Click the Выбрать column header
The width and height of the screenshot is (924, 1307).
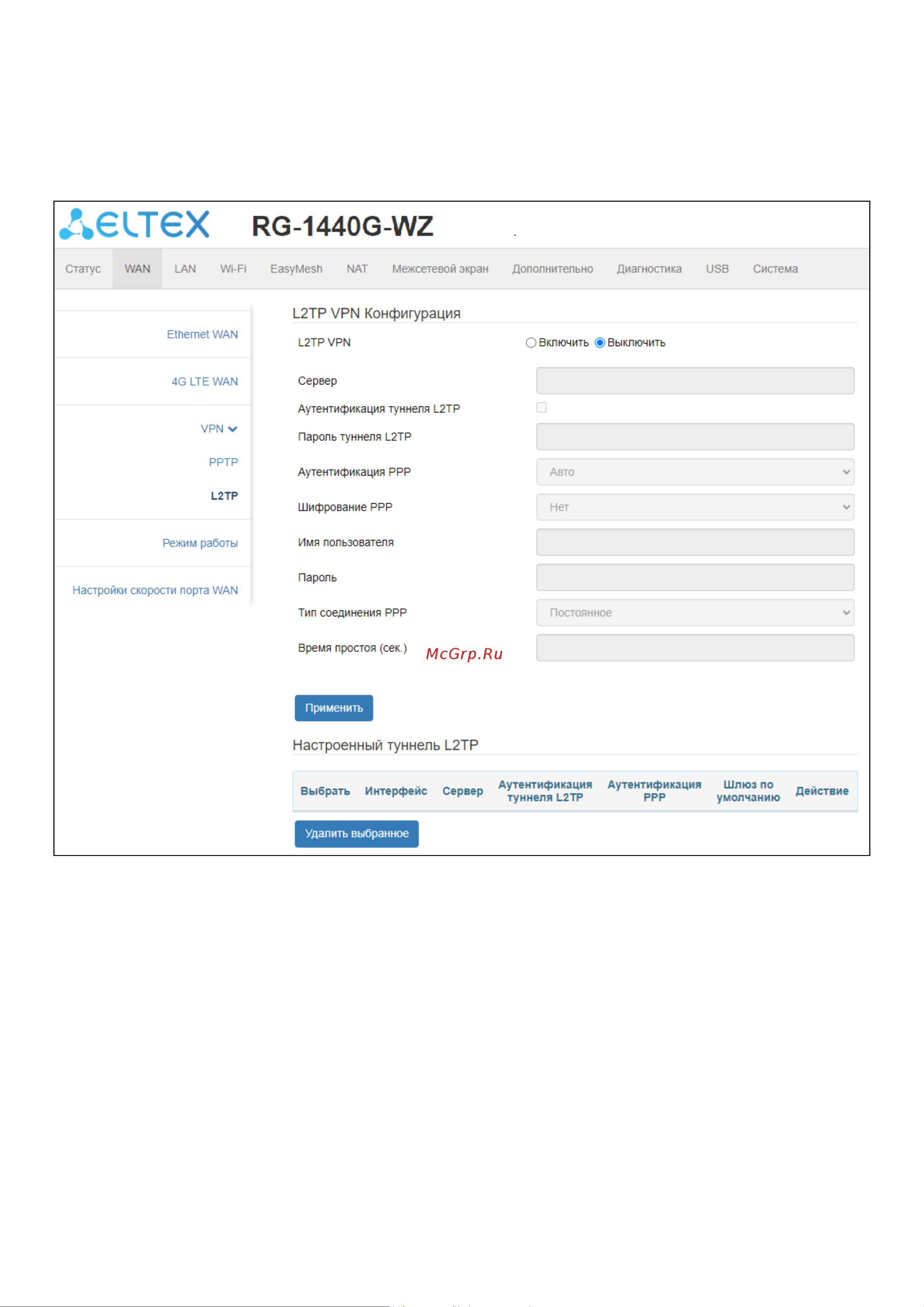[x=325, y=791]
